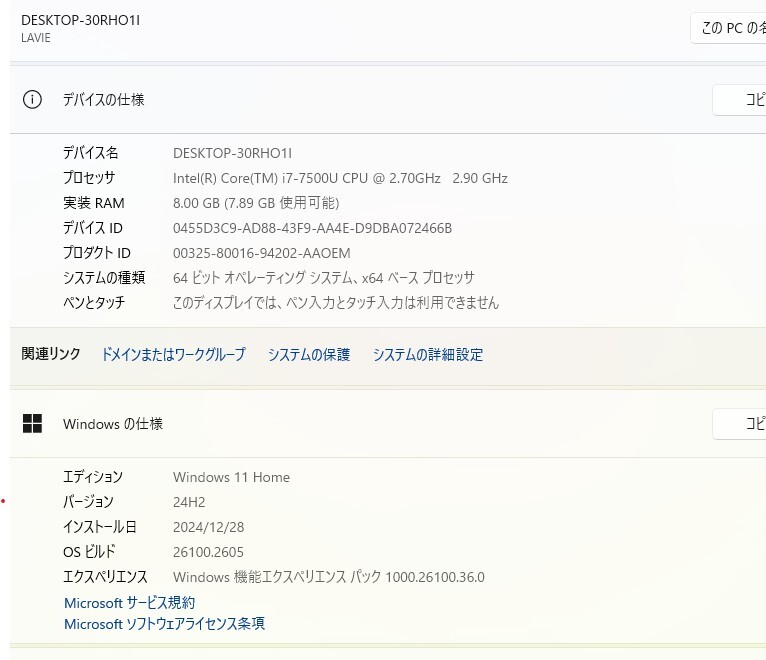Viewport: 766px width, 660px height.
Task: Rename this PC via the この PC の名前 button
Action: click(x=728, y=28)
